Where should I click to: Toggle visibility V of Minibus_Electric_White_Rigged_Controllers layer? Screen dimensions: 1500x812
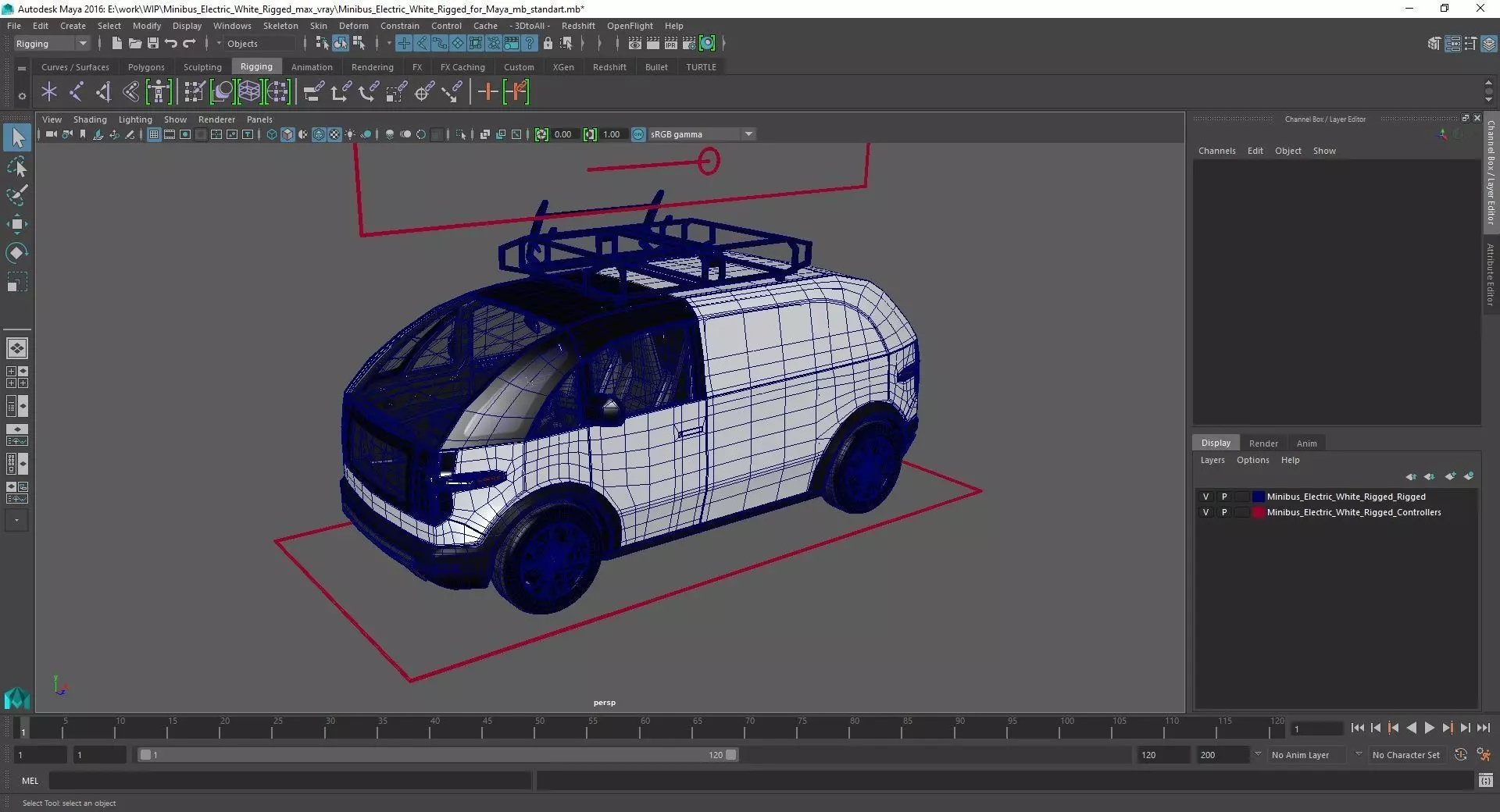coord(1205,512)
